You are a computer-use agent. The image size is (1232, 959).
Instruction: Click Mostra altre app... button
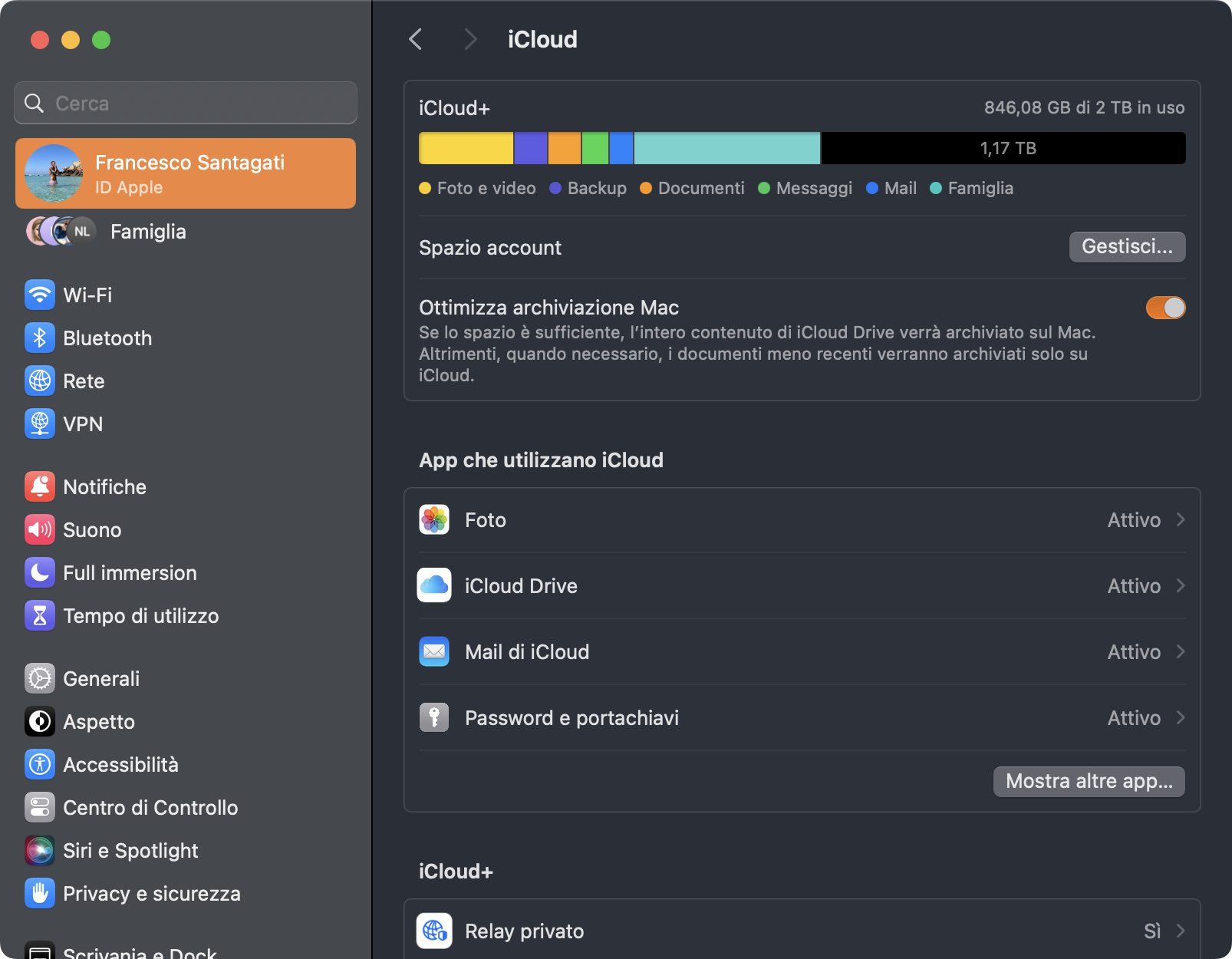click(1089, 781)
